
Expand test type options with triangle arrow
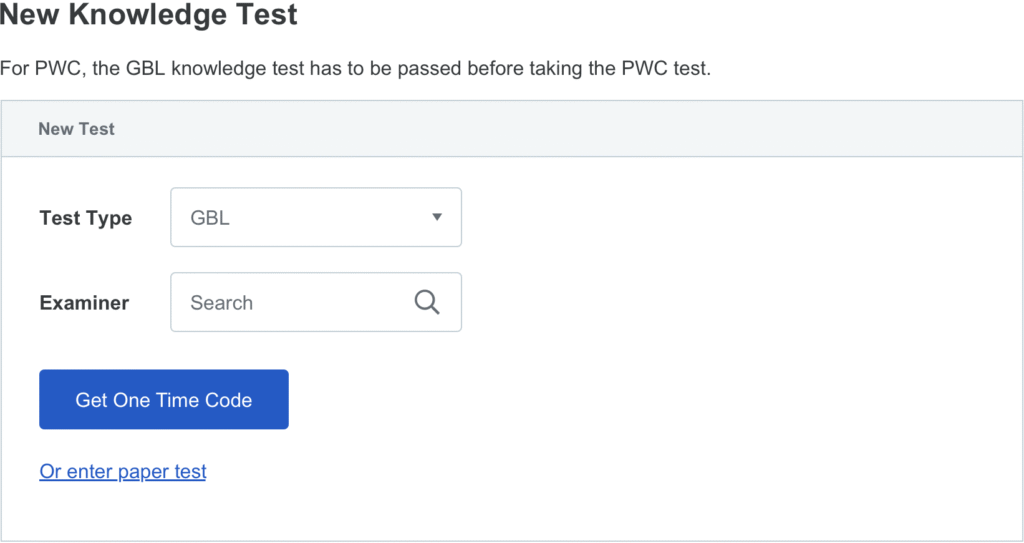pos(437,217)
